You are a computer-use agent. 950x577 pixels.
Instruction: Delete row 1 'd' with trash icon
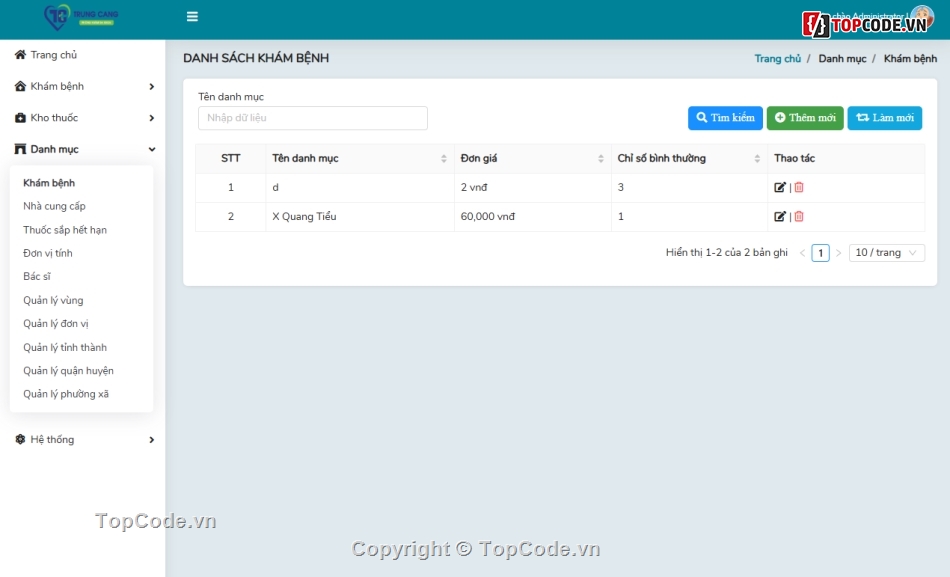click(x=799, y=187)
